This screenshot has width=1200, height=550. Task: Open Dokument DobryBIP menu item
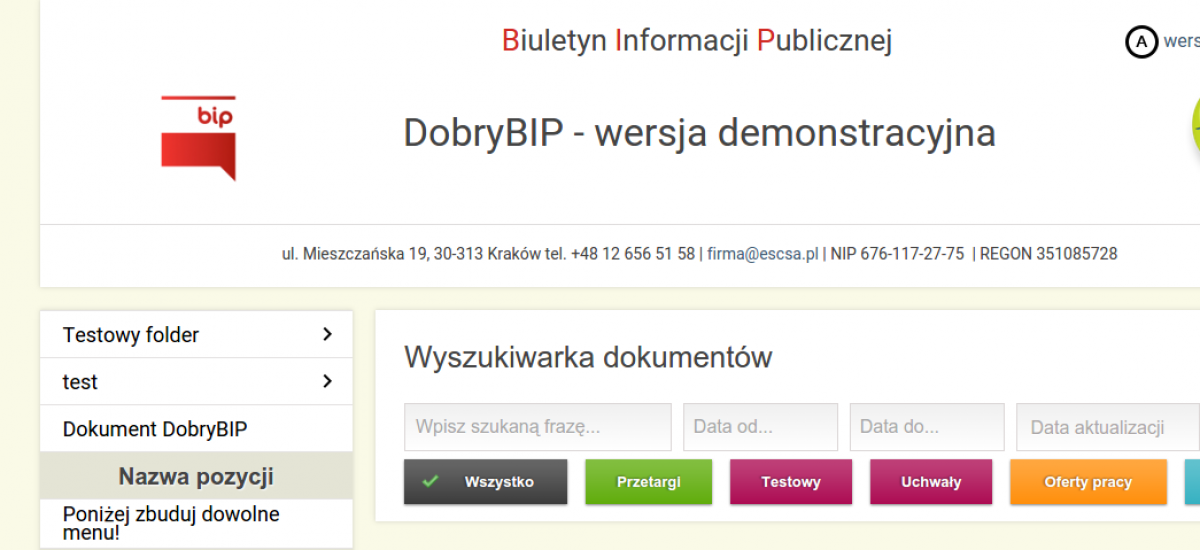pos(196,428)
